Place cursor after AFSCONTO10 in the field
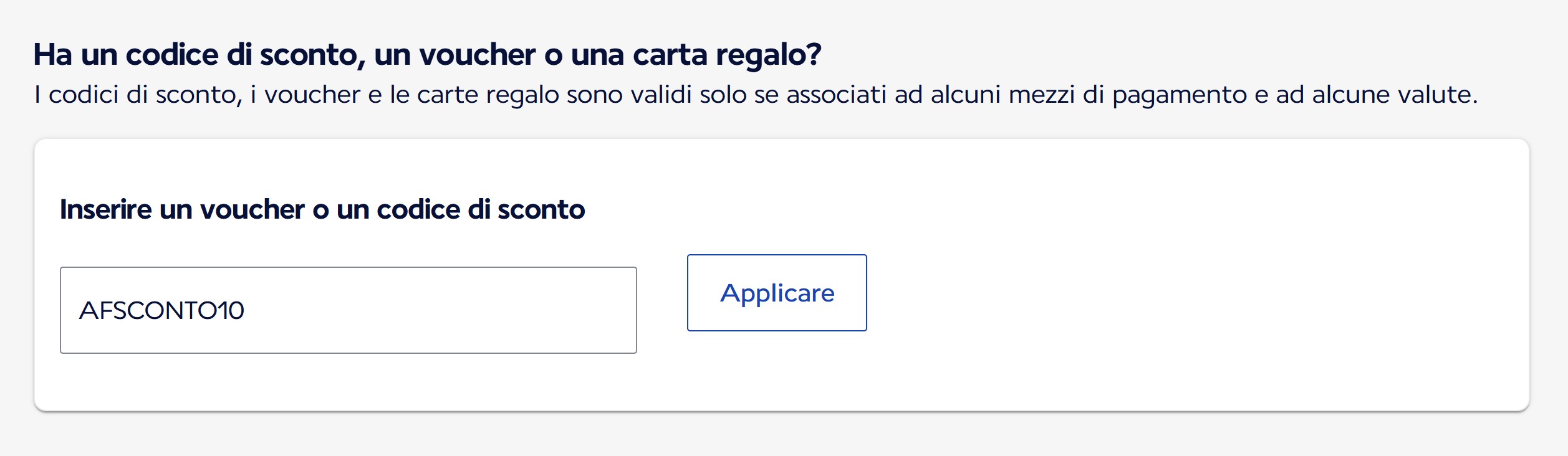This screenshot has height=456, width=1568. point(246,310)
